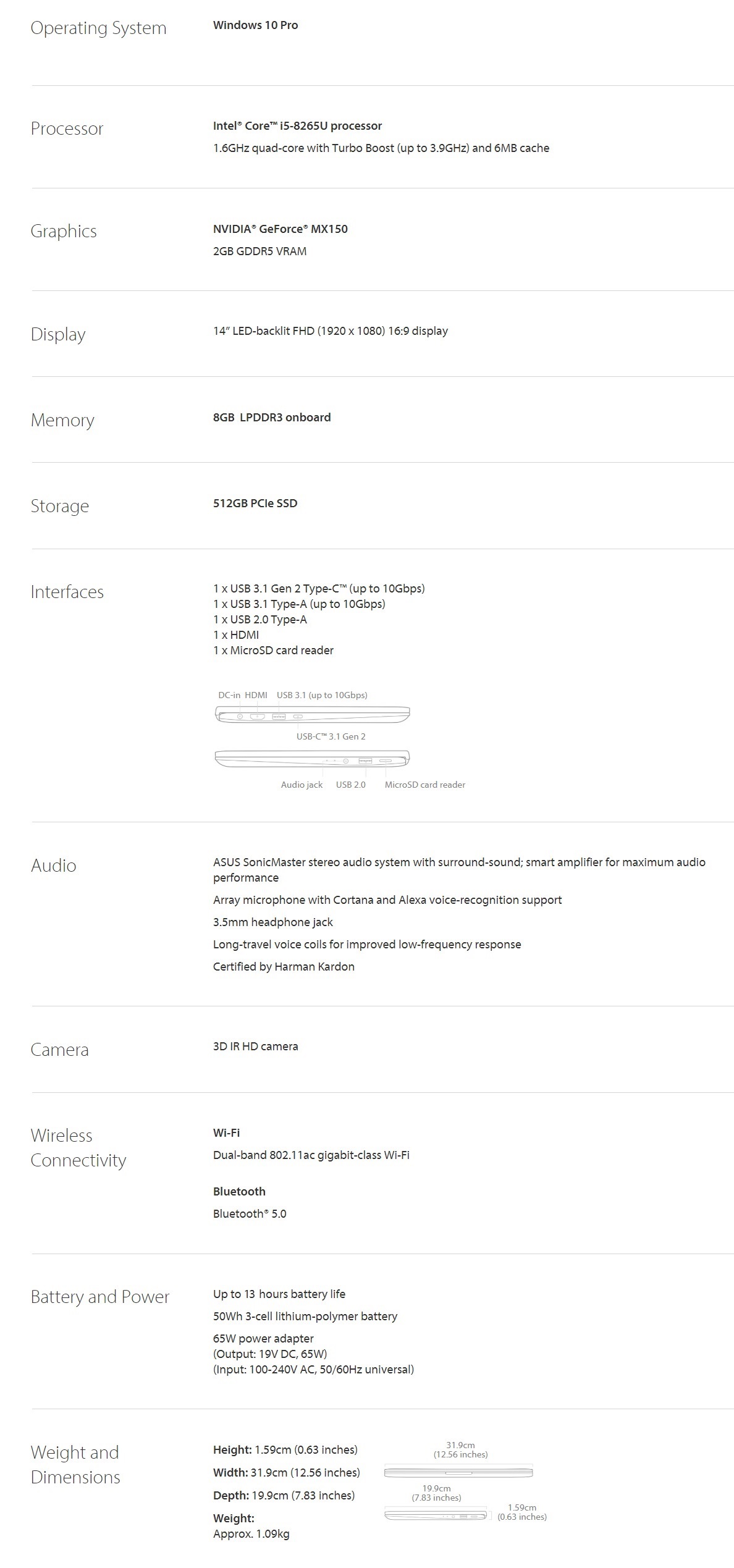The height and width of the screenshot is (1568, 734).
Task: Click the Windows 10 Pro text
Action: pos(255,25)
